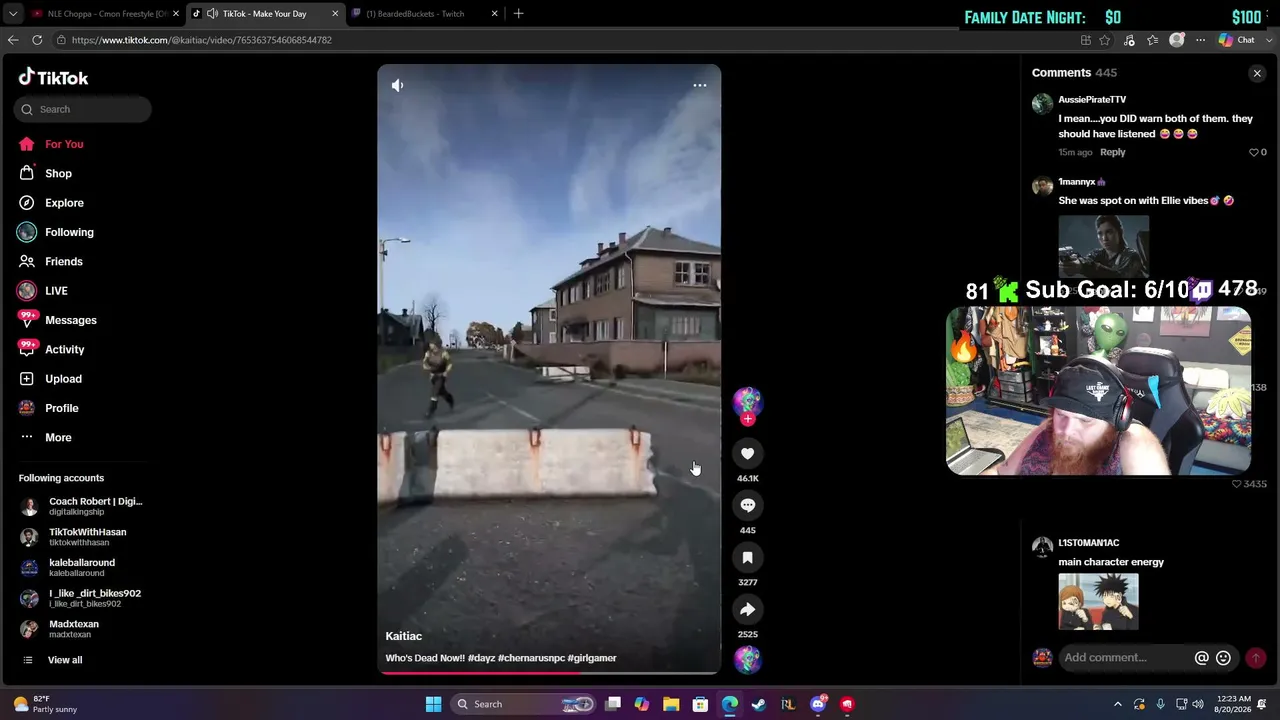Open the #dayz hashtag
1280x720 pixels.
[x=481, y=658]
